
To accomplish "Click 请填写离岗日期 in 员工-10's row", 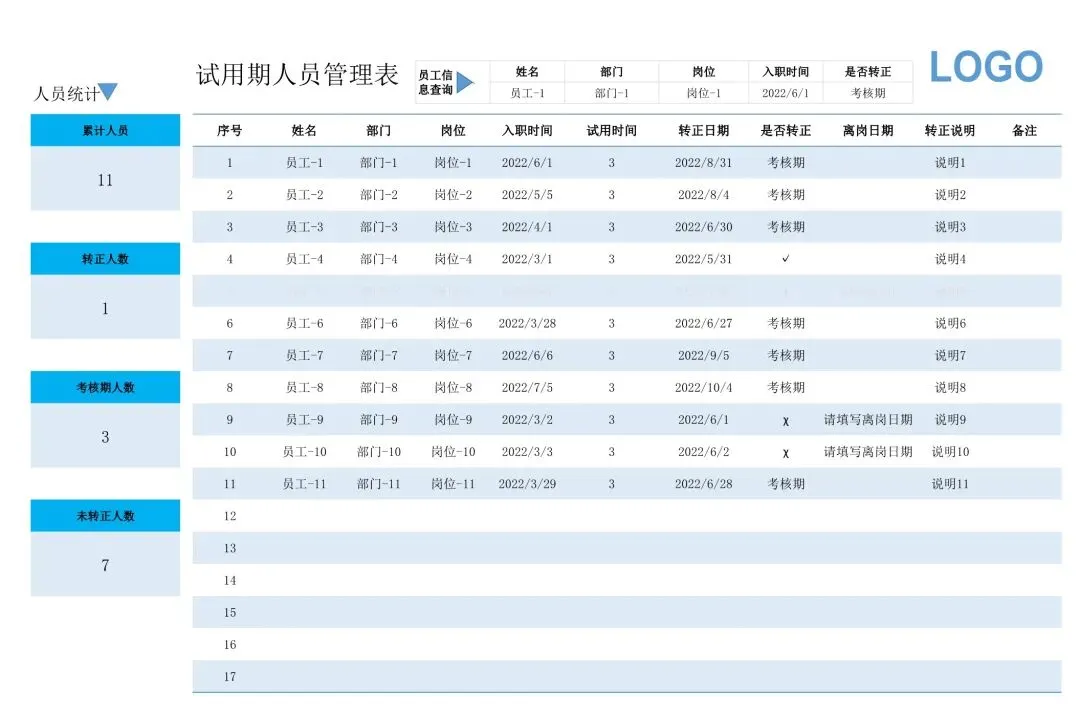I will pyautogui.click(x=868, y=452).
